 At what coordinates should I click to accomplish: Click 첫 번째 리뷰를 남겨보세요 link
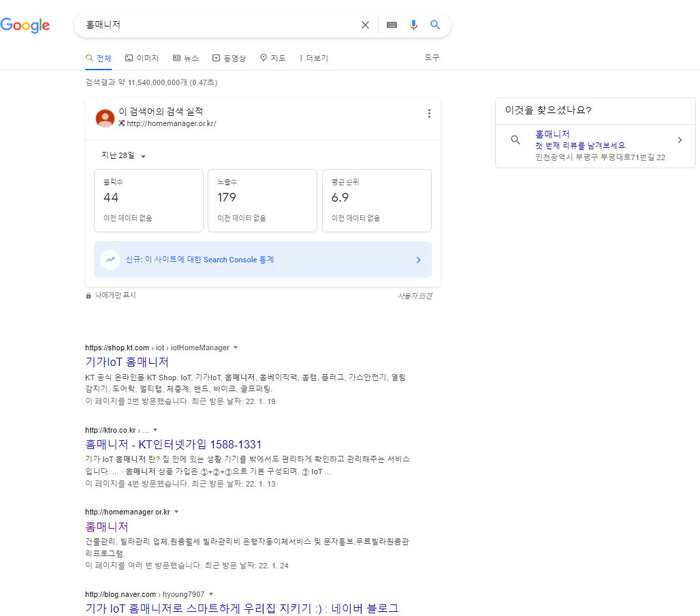tap(581, 146)
